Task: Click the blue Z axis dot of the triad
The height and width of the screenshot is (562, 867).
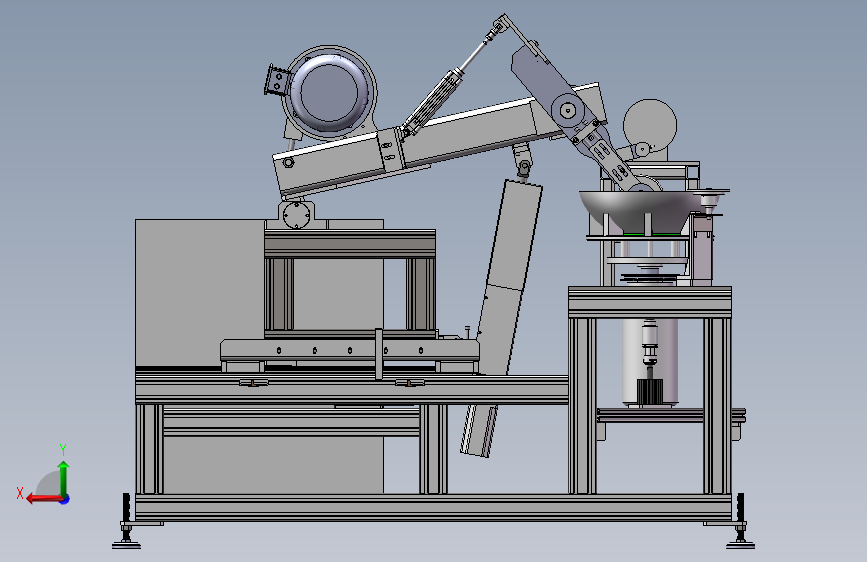Action: [x=65, y=499]
